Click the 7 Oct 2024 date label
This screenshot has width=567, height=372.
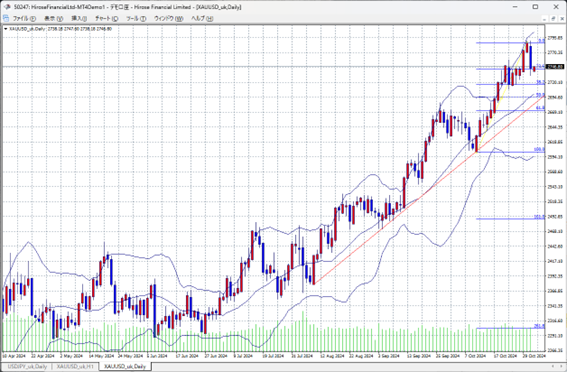(x=476, y=356)
